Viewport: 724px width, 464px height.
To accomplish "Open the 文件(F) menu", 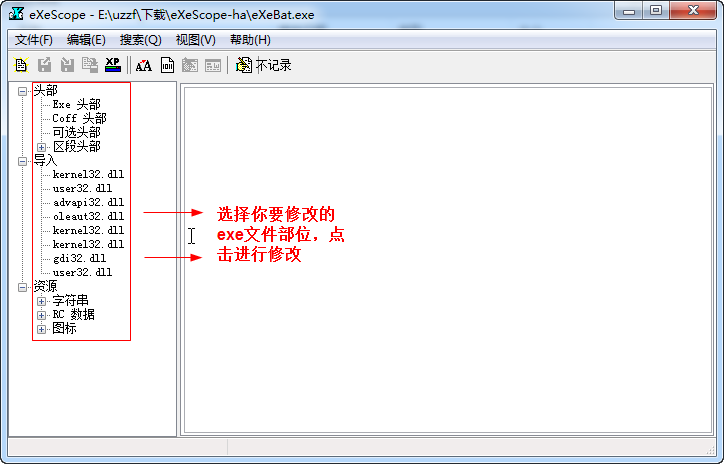I will pos(34,40).
